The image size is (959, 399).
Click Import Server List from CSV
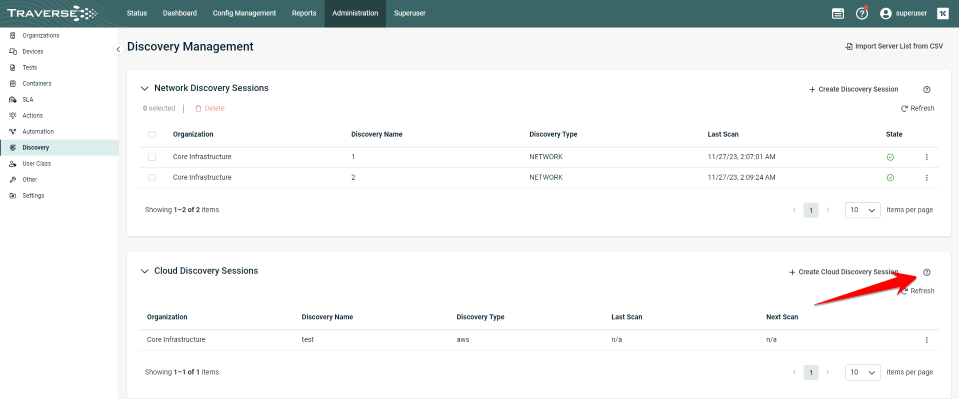click(894, 47)
